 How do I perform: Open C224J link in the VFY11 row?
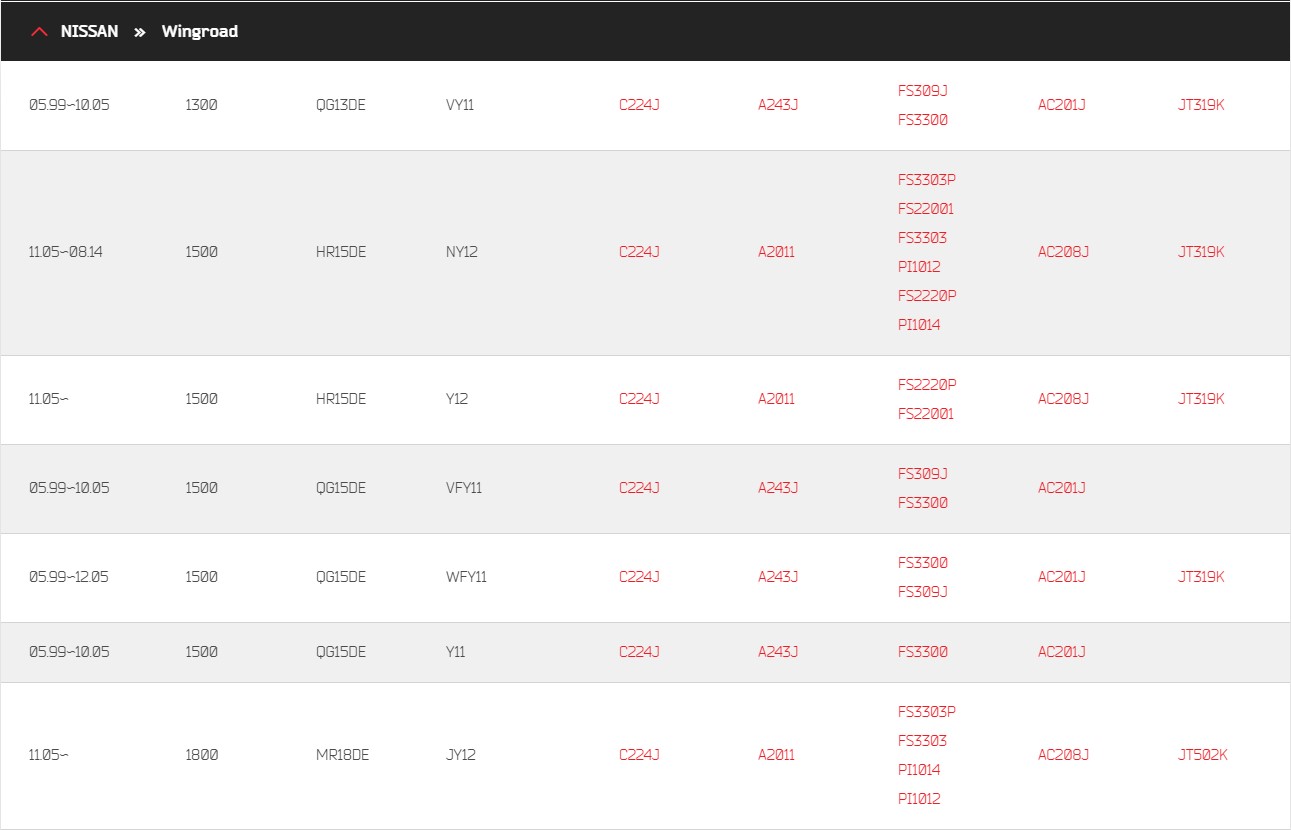[639, 488]
